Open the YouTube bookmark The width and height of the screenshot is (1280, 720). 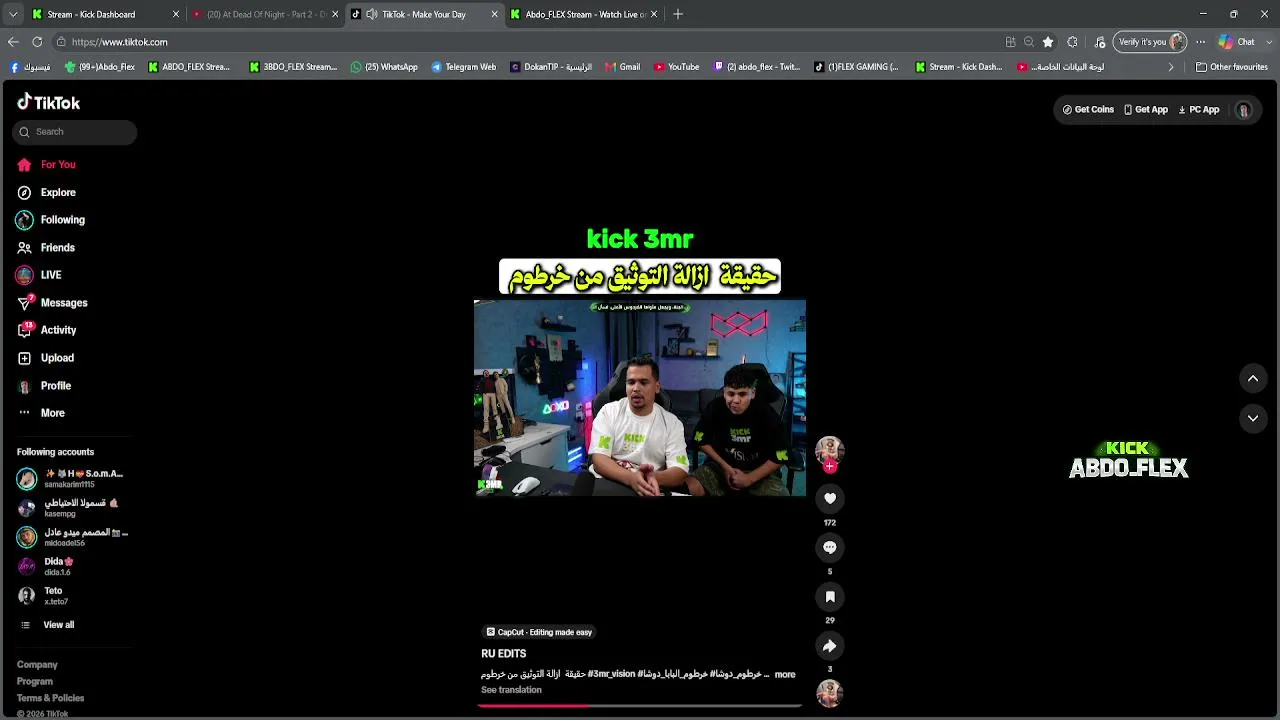coord(677,67)
